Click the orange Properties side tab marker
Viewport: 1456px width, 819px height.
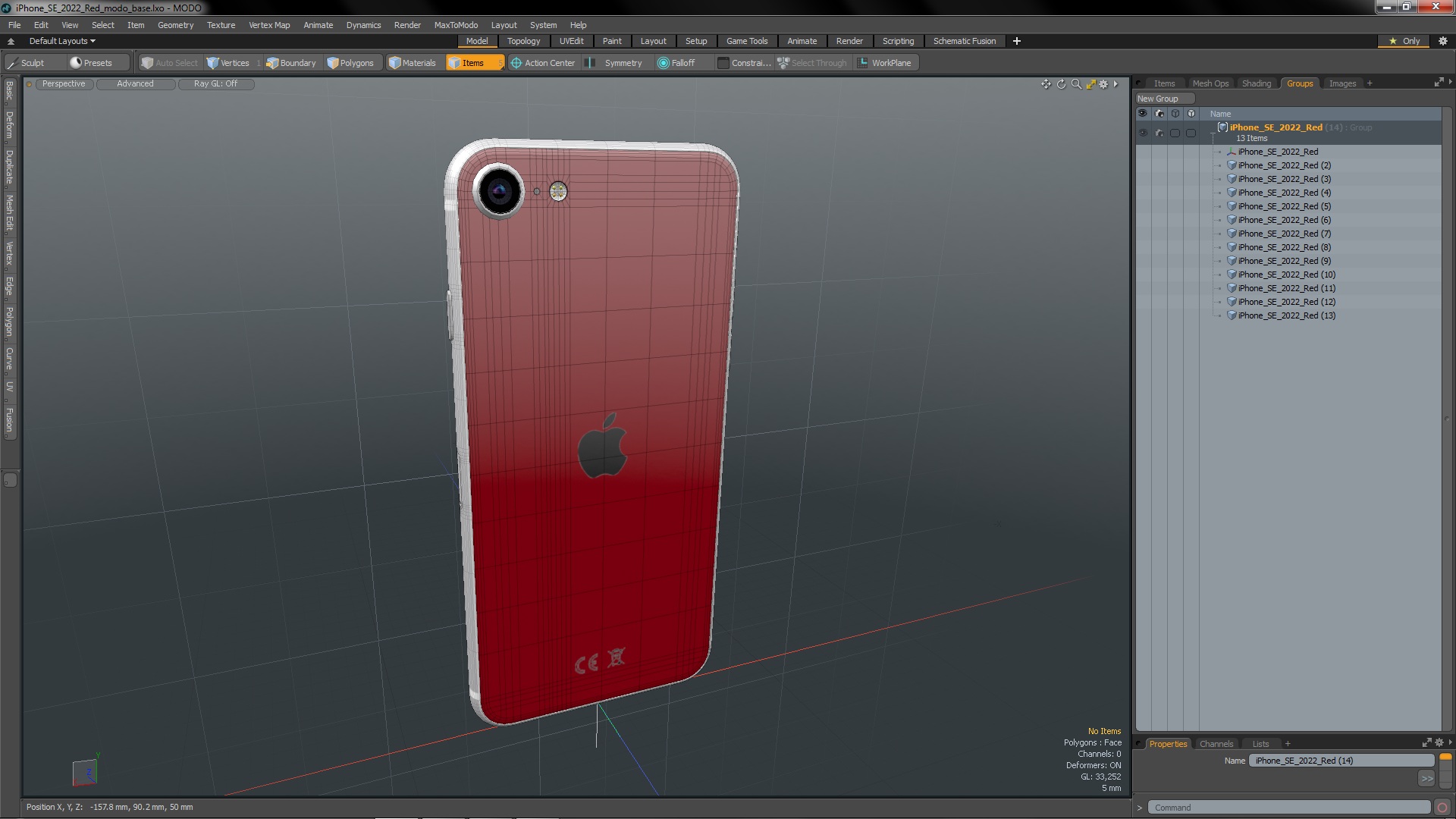1445,757
